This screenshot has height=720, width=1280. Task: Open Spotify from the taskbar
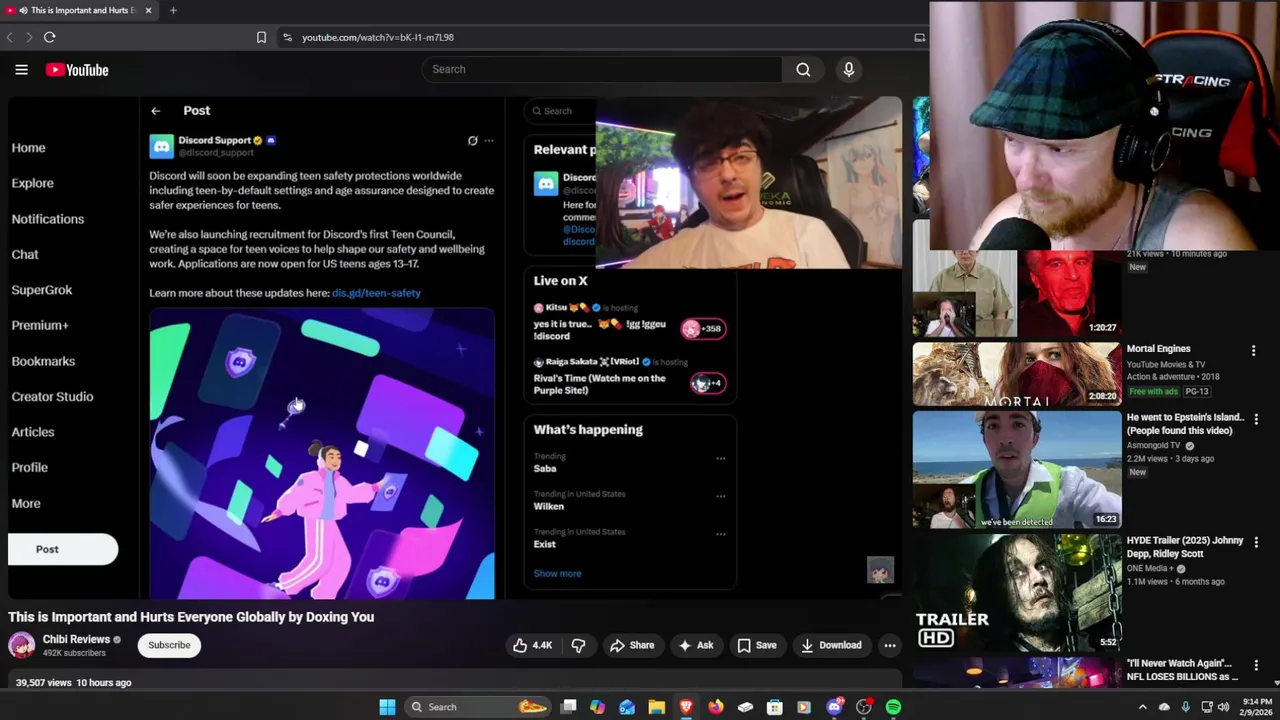[893, 707]
